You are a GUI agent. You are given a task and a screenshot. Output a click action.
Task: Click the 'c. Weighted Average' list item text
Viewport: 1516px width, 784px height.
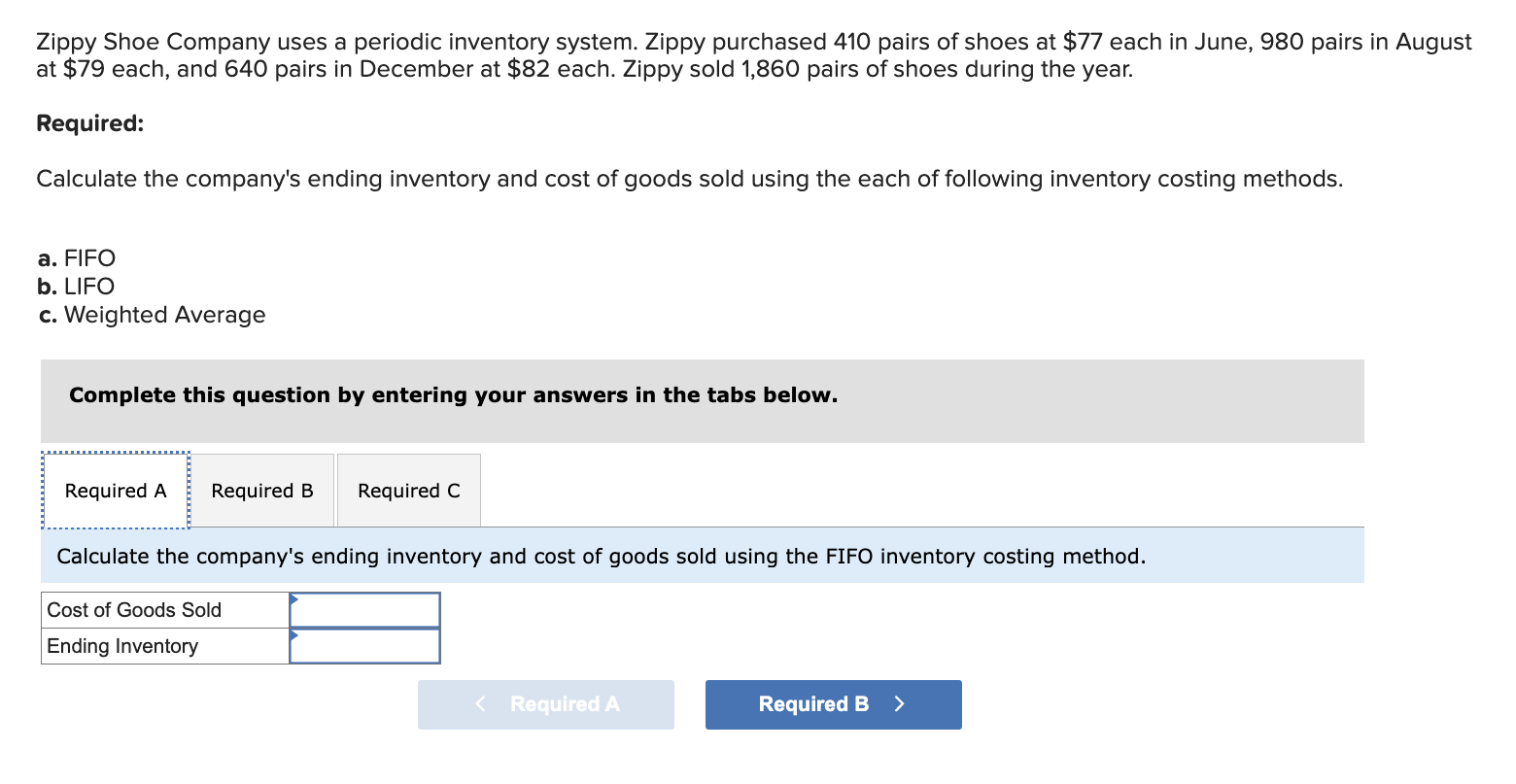(x=151, y=314)
